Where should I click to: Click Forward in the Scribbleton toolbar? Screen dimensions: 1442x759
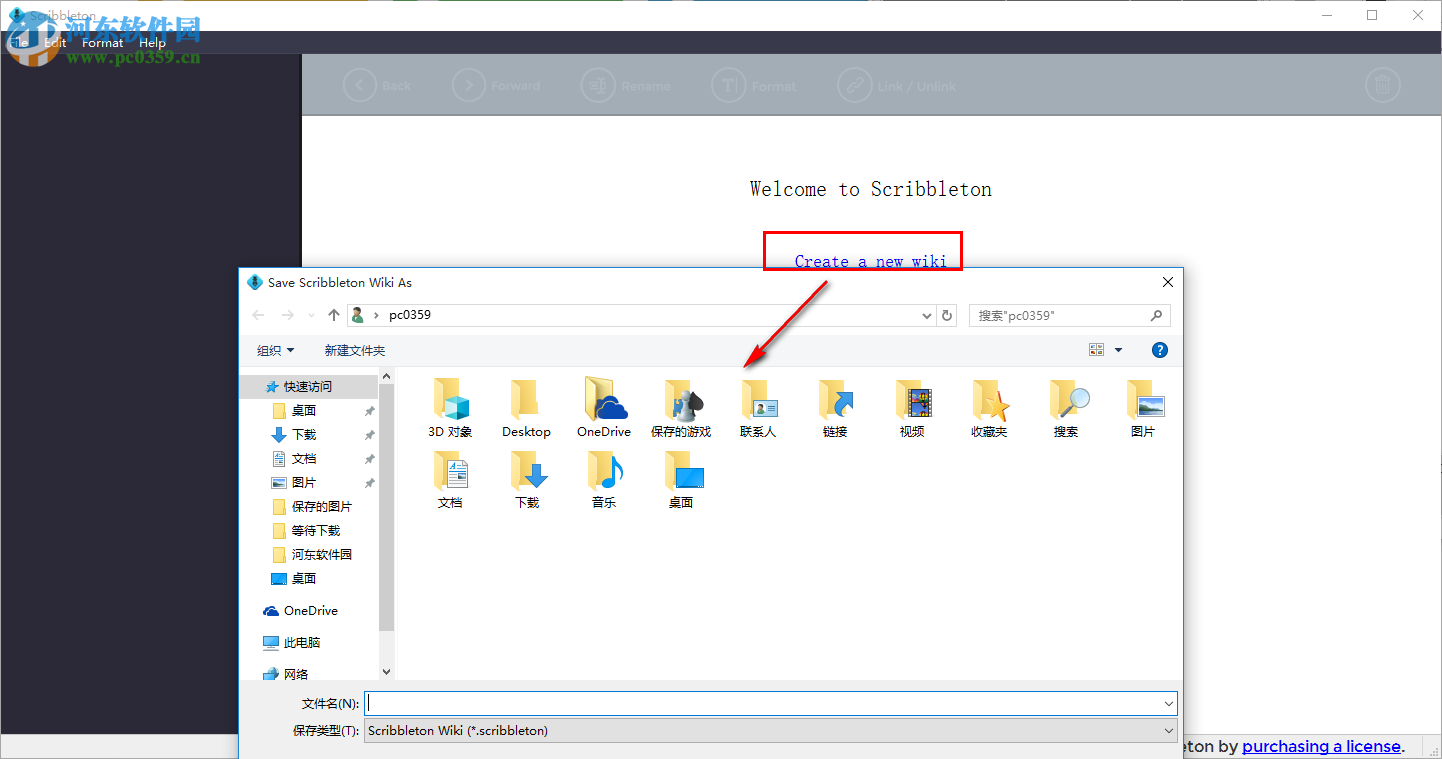(x=496, y=86)
